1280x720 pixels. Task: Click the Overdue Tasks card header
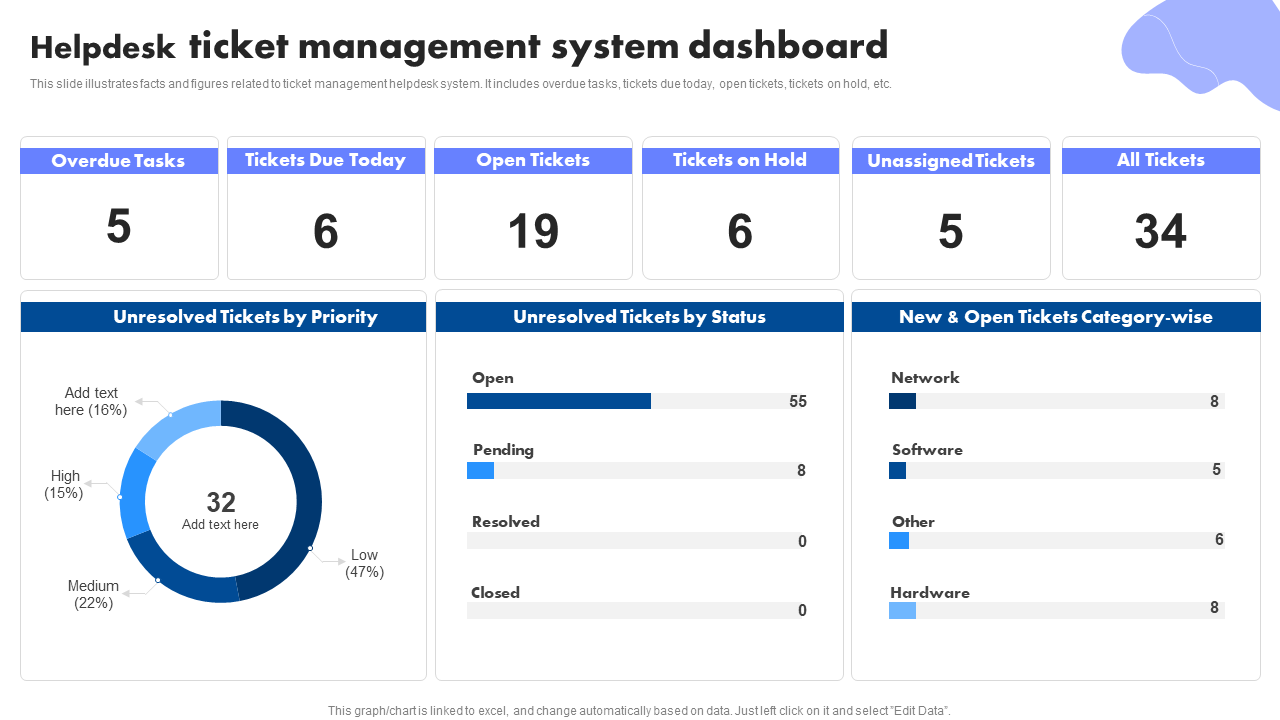(x=119, y=161)
